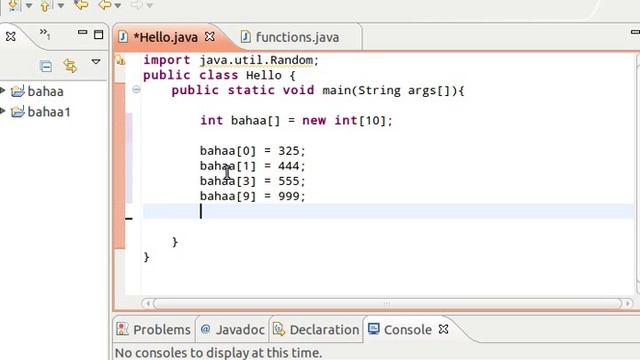
Task: Show the hidden views list marked »1
Action: pyautogui.click(x=45, y=34)
